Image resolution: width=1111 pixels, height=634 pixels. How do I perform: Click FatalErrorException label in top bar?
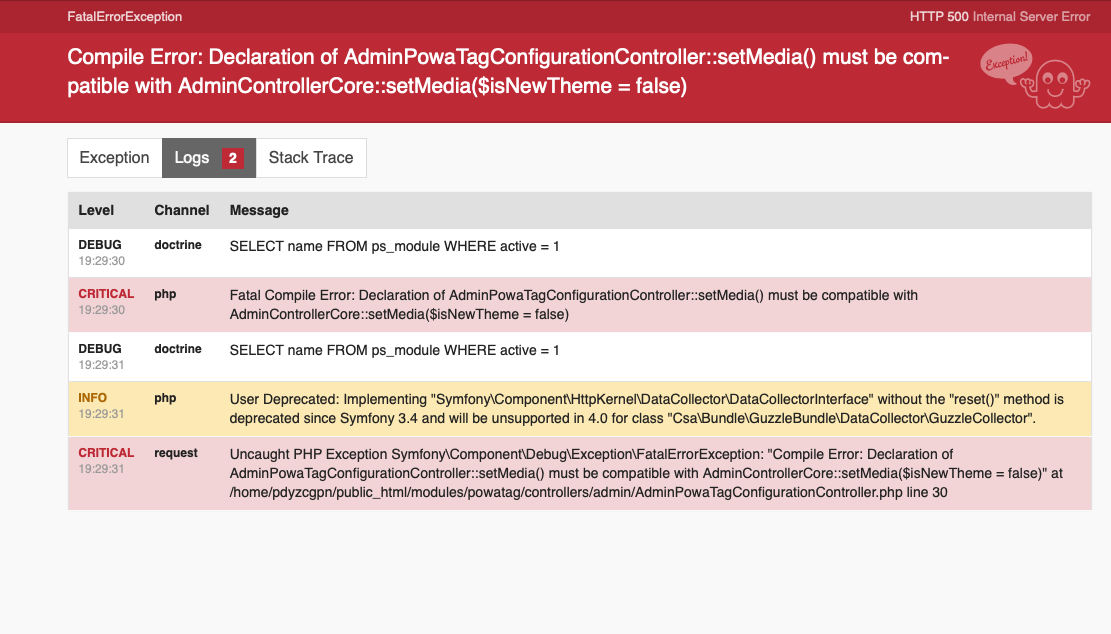[125, 17]
